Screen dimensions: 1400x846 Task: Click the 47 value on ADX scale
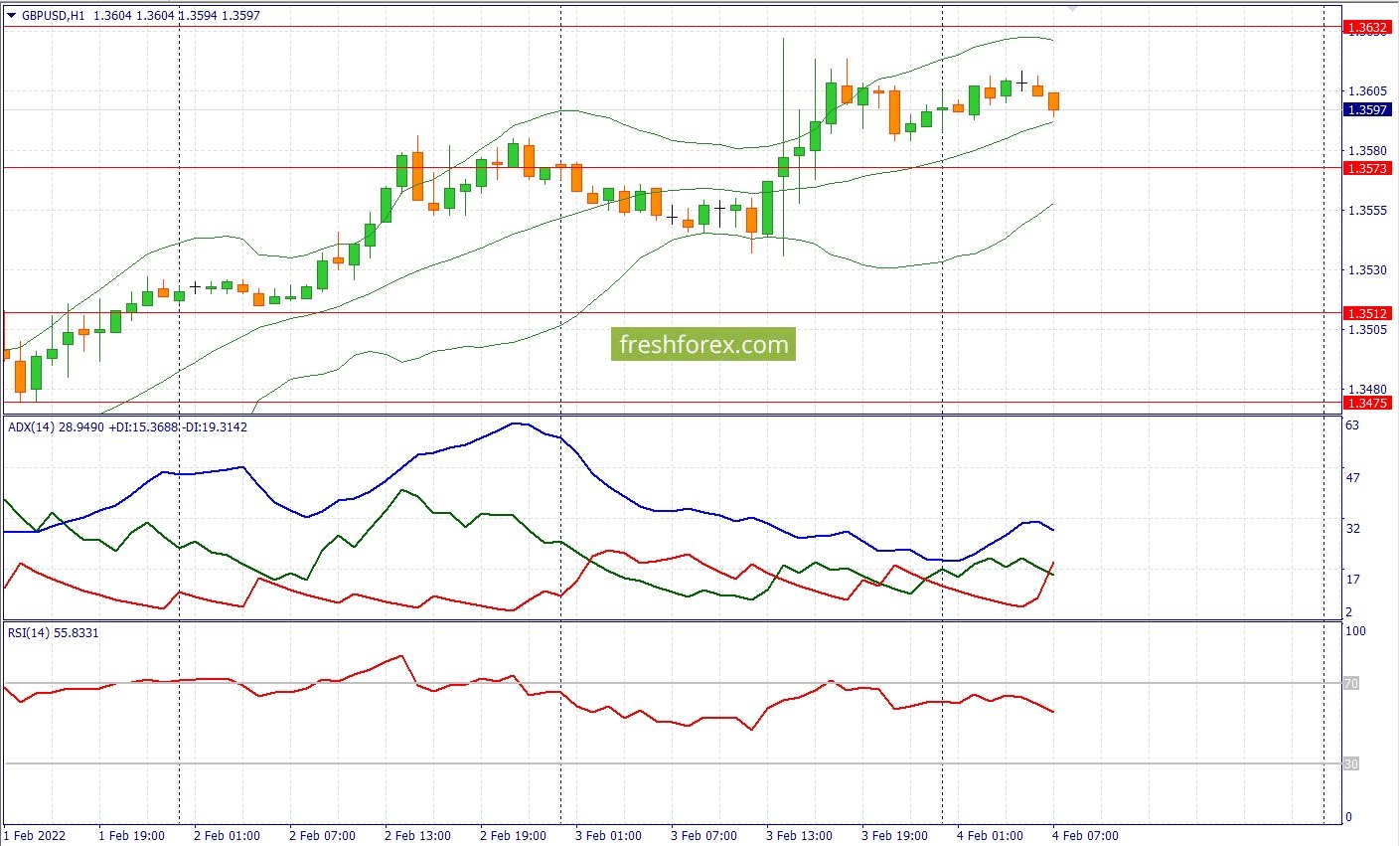click(1352, 478)
